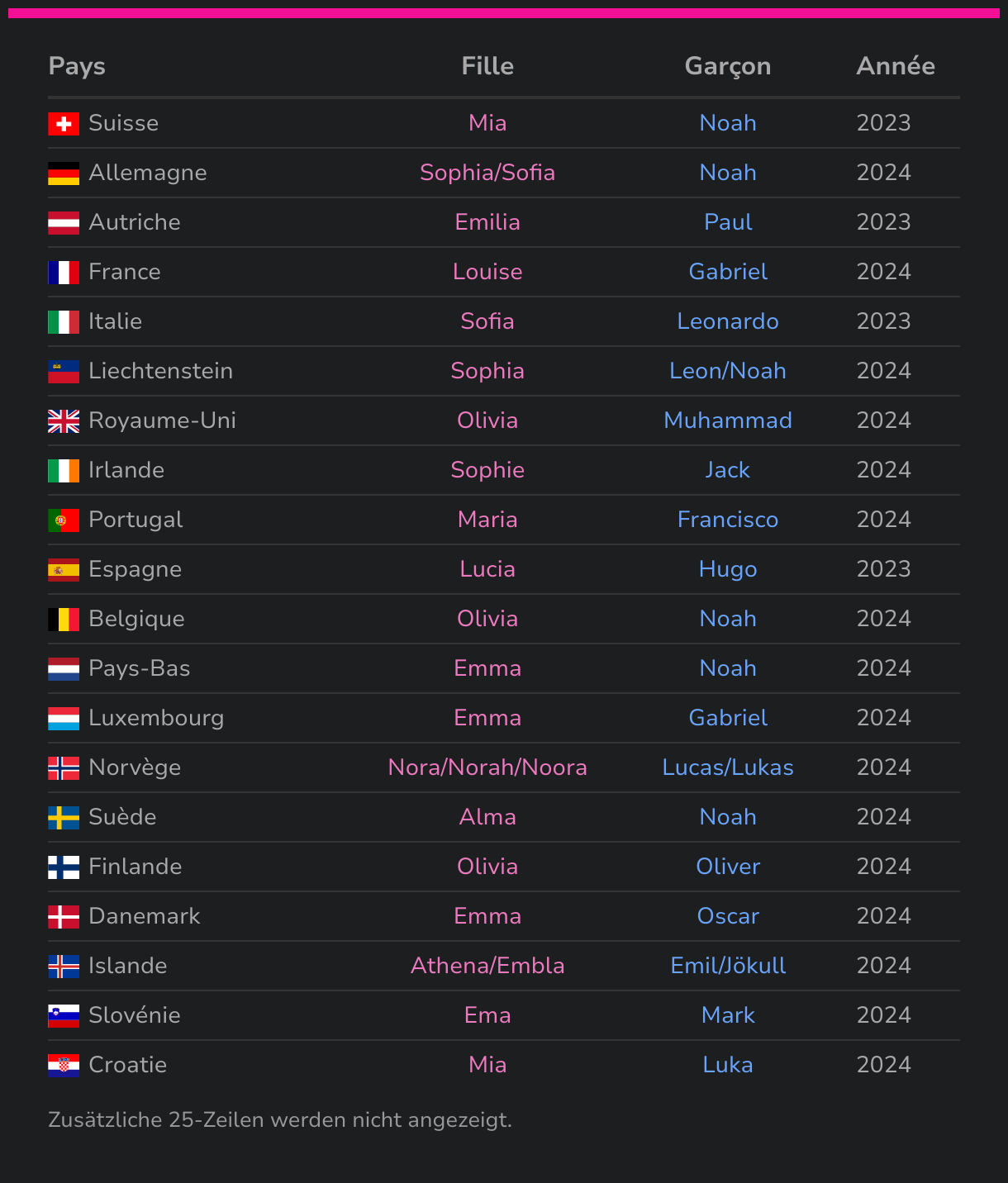The width and height of the screenshot is (1008, 1183).
Task: Click the Croatian flag icon
Action: tap(64, 1066)
